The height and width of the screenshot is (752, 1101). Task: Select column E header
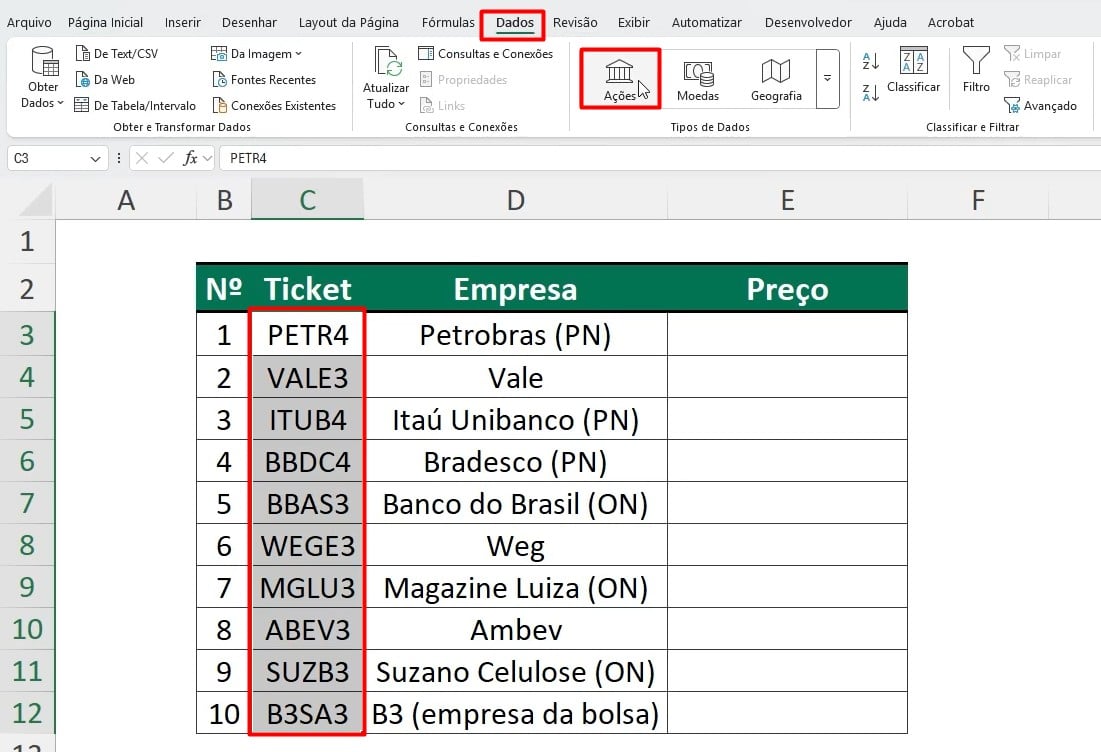pos(787,200)
